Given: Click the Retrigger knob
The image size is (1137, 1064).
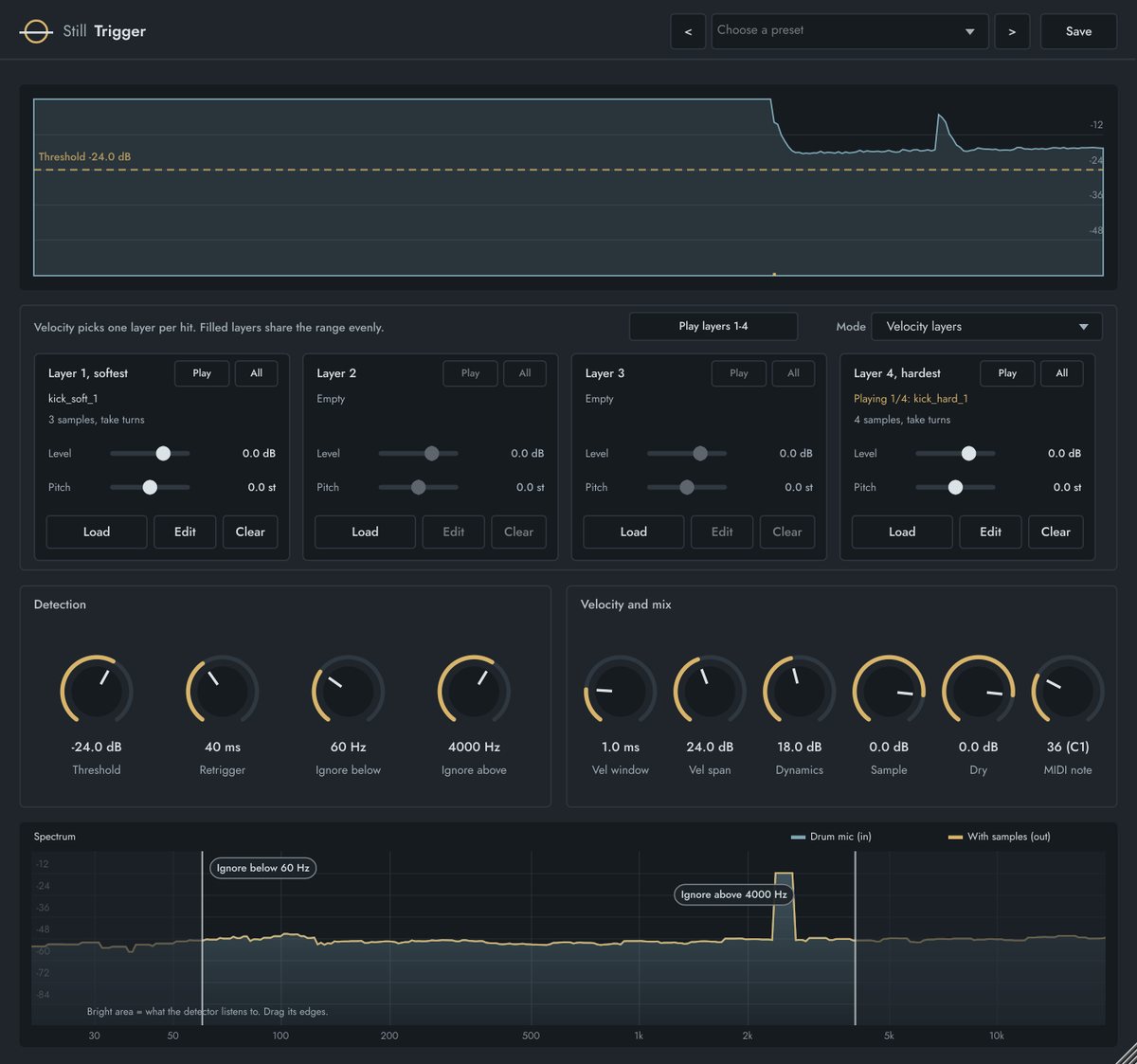Looking at the screenshot, I should click(x=223, y=691).
